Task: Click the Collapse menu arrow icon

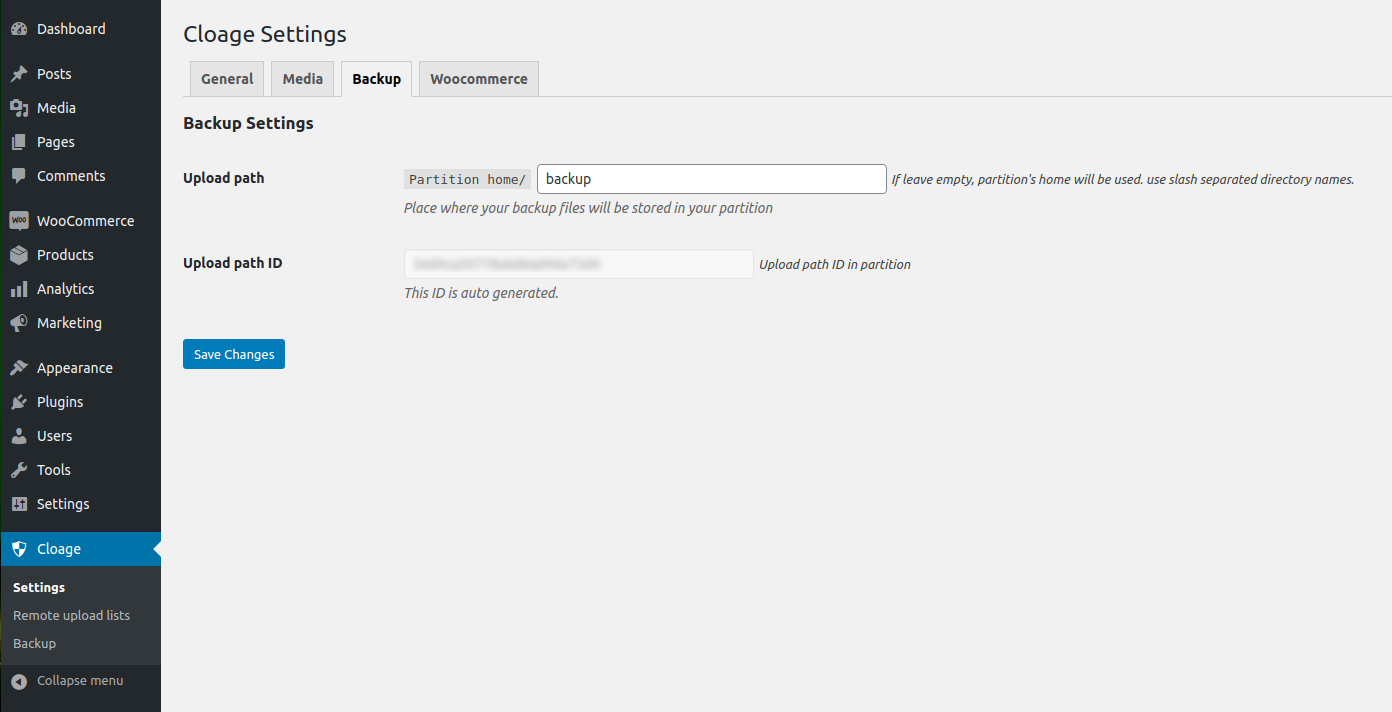Action: [x=19, y=681]
